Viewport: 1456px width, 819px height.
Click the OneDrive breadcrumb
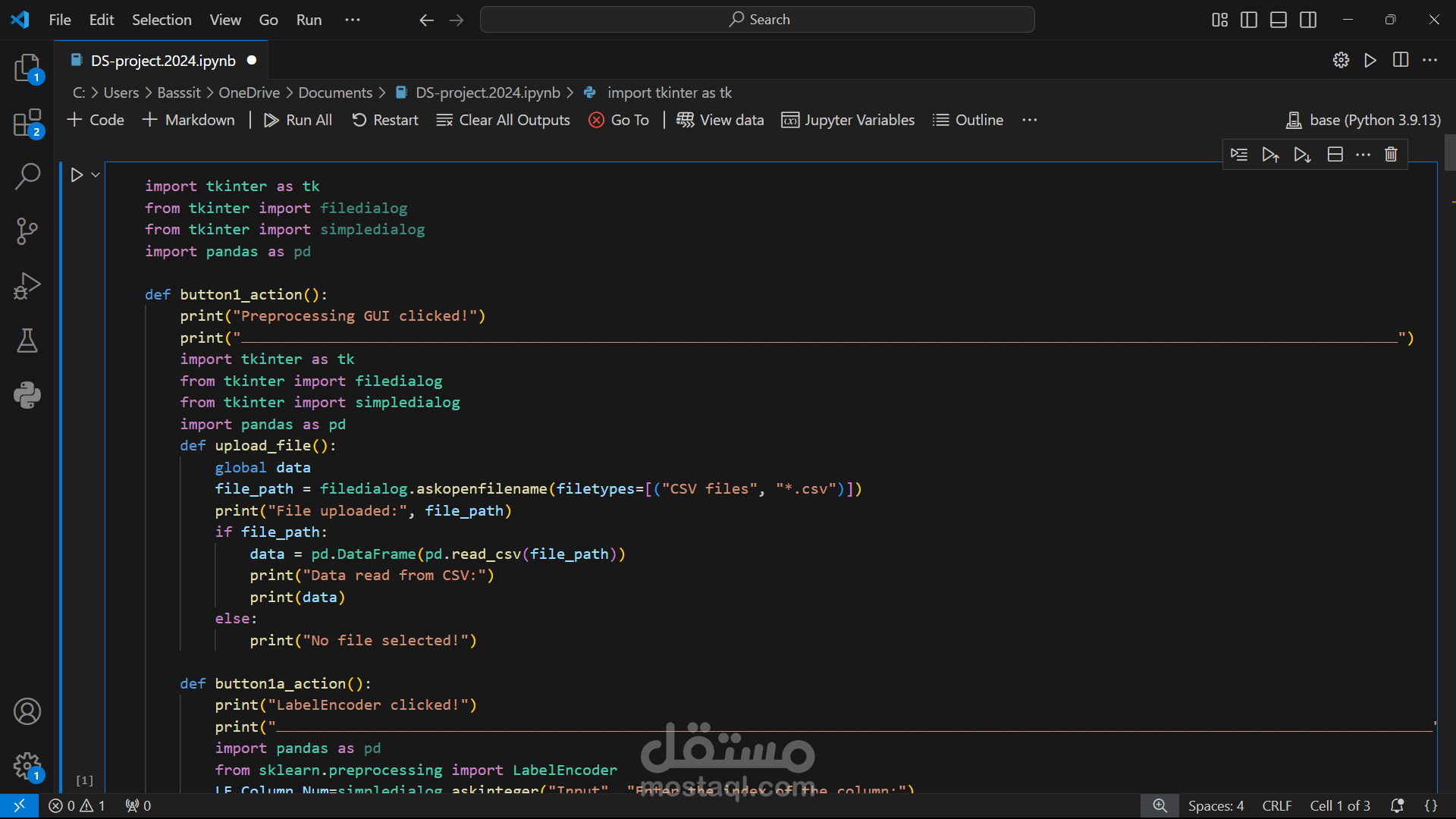(249, 93)
